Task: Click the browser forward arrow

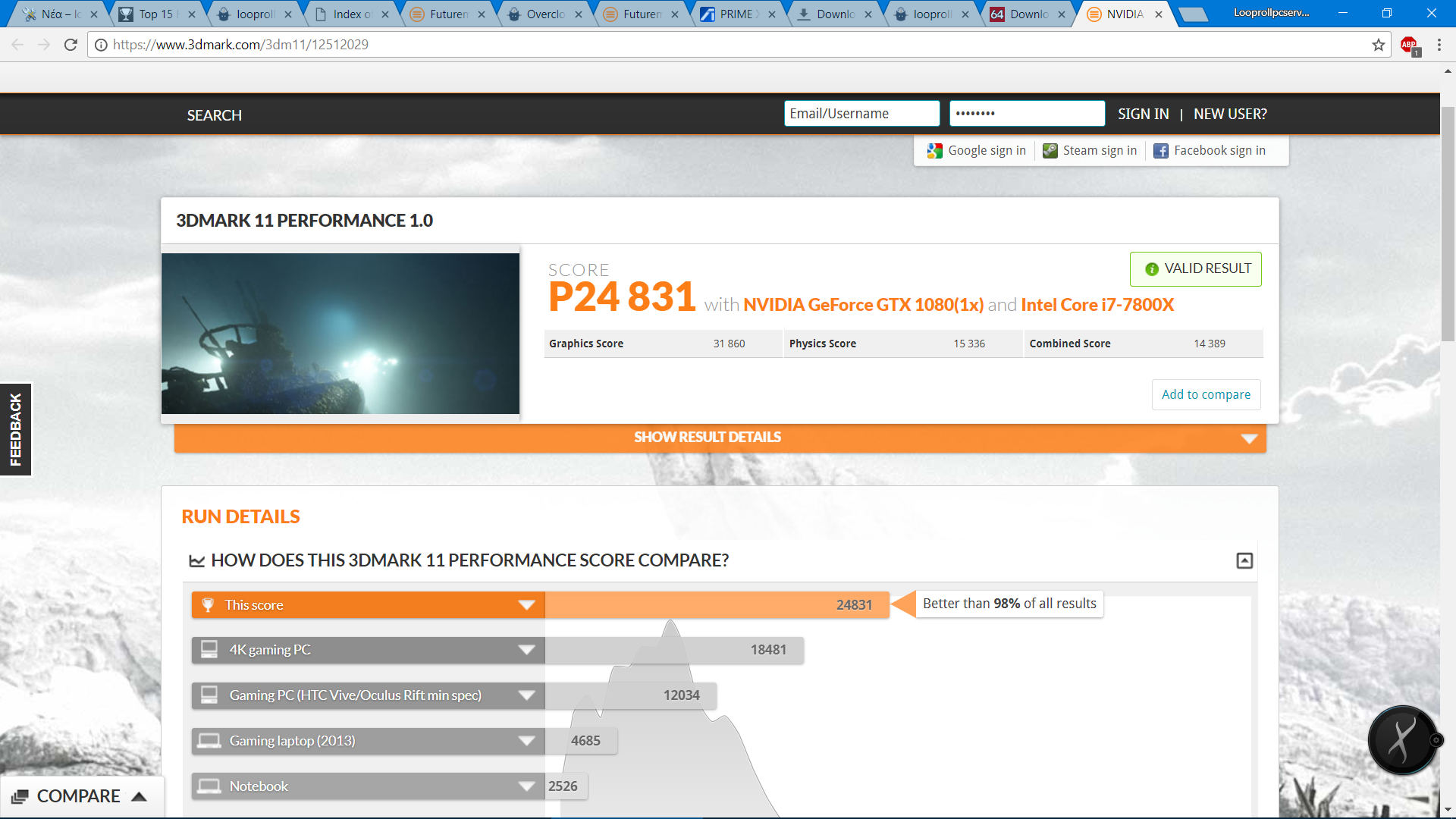Action: [44, 45]
